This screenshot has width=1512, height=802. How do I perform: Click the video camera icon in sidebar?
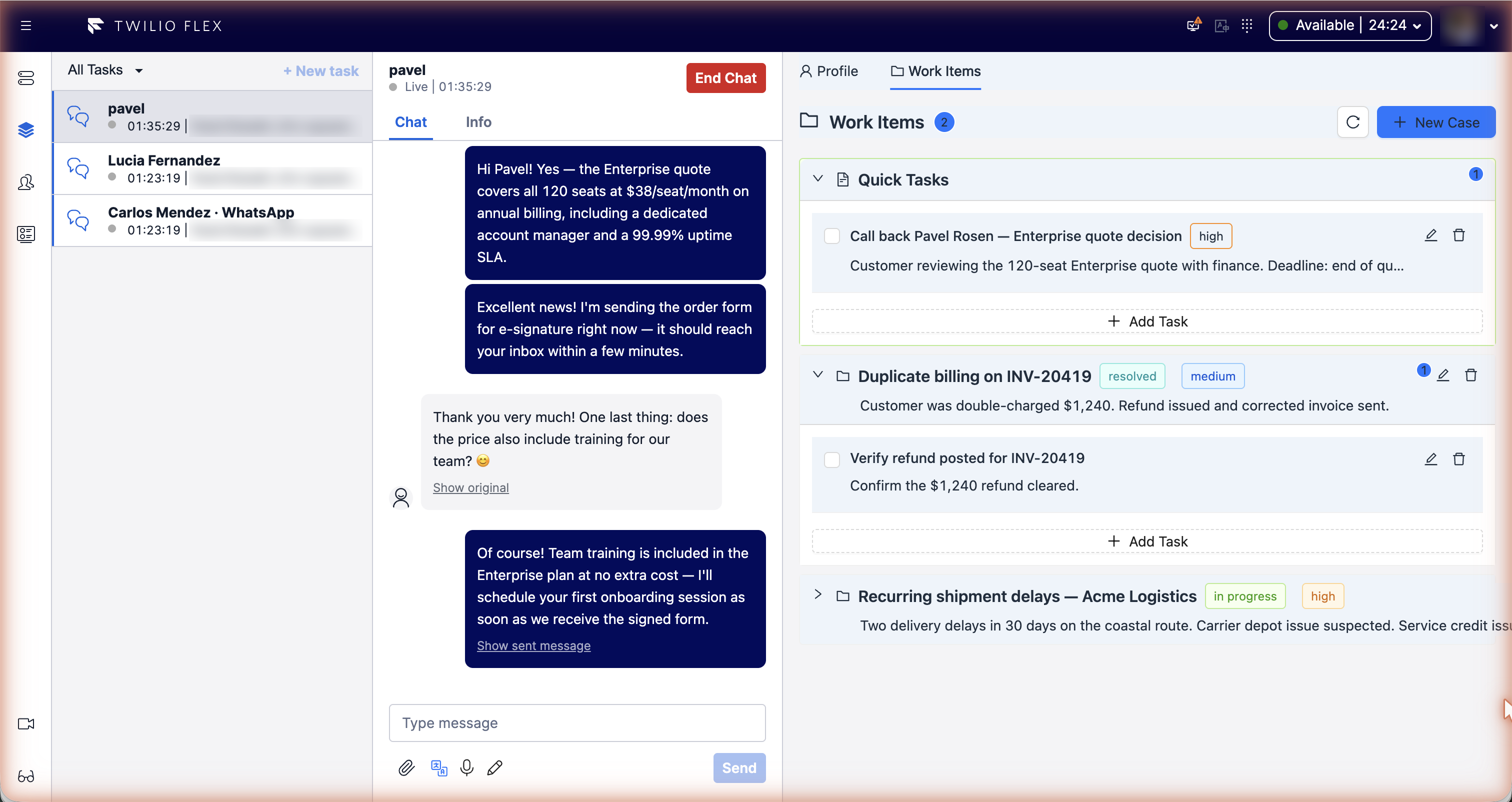tap(26, 724)
